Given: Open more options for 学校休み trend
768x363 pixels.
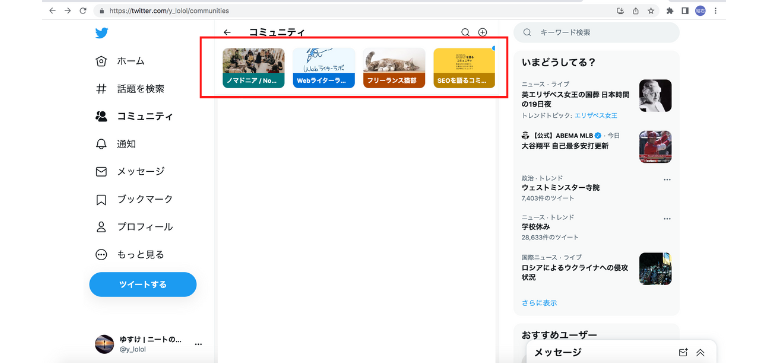Looking at the screenshot, I should click(x=667, y=218).
